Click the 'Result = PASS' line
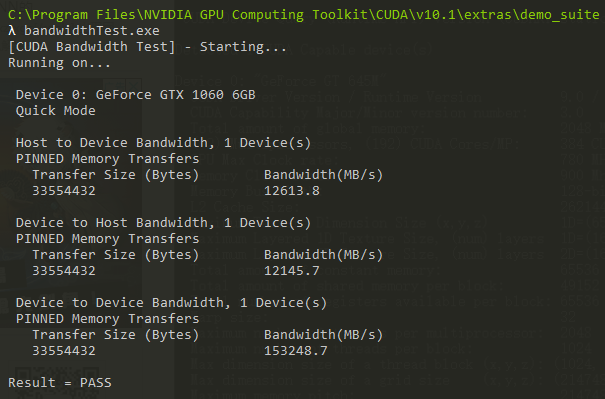Viewport: 605px width, 399px height. tap(60, 383)
